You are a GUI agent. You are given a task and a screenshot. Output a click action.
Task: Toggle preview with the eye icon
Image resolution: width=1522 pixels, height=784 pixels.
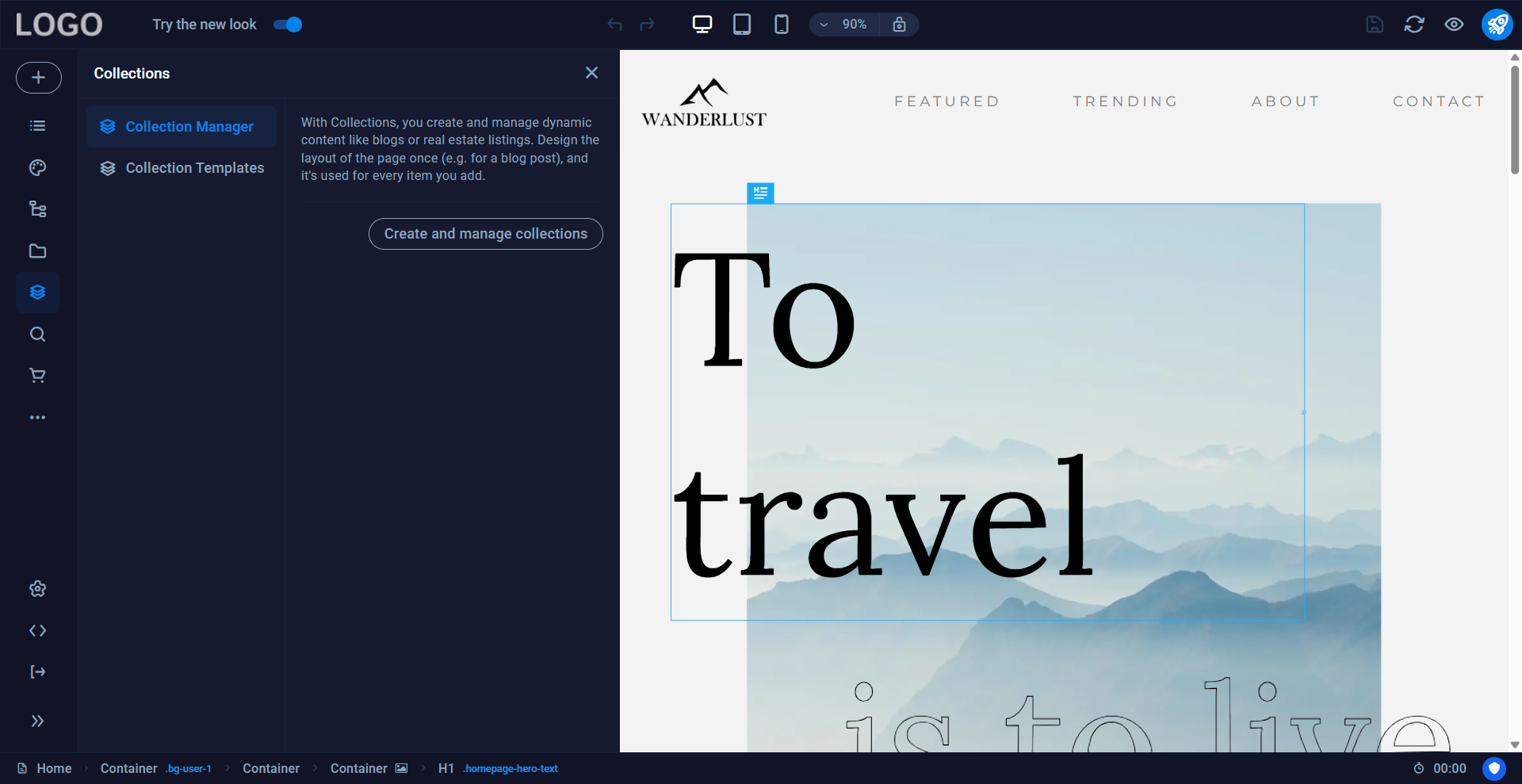(x=1454, y=25)
